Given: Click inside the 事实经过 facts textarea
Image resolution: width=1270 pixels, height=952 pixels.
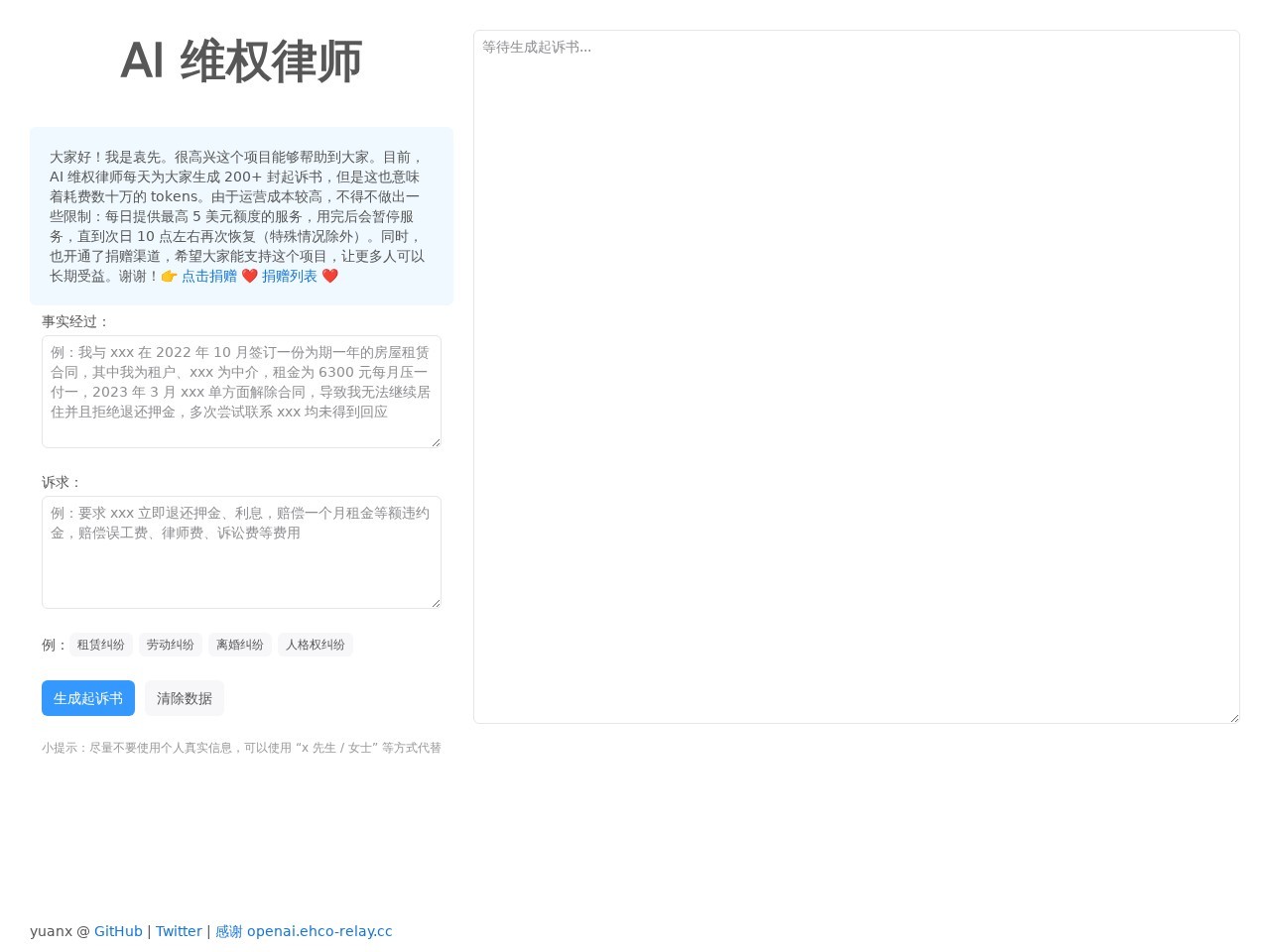Looking at the screenshot, I should [x=241, y=390].
